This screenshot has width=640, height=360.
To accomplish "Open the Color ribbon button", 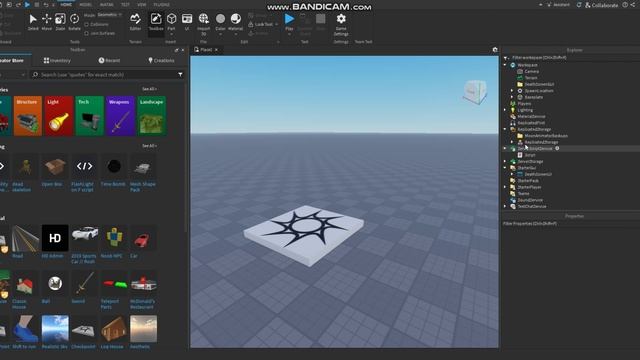I will [220, 23].
